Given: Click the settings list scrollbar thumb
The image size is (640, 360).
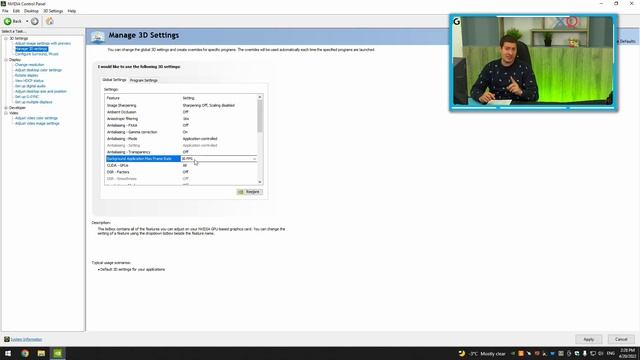Looking at the screenshot, I should pyautogui.click(x=260, y=116).
